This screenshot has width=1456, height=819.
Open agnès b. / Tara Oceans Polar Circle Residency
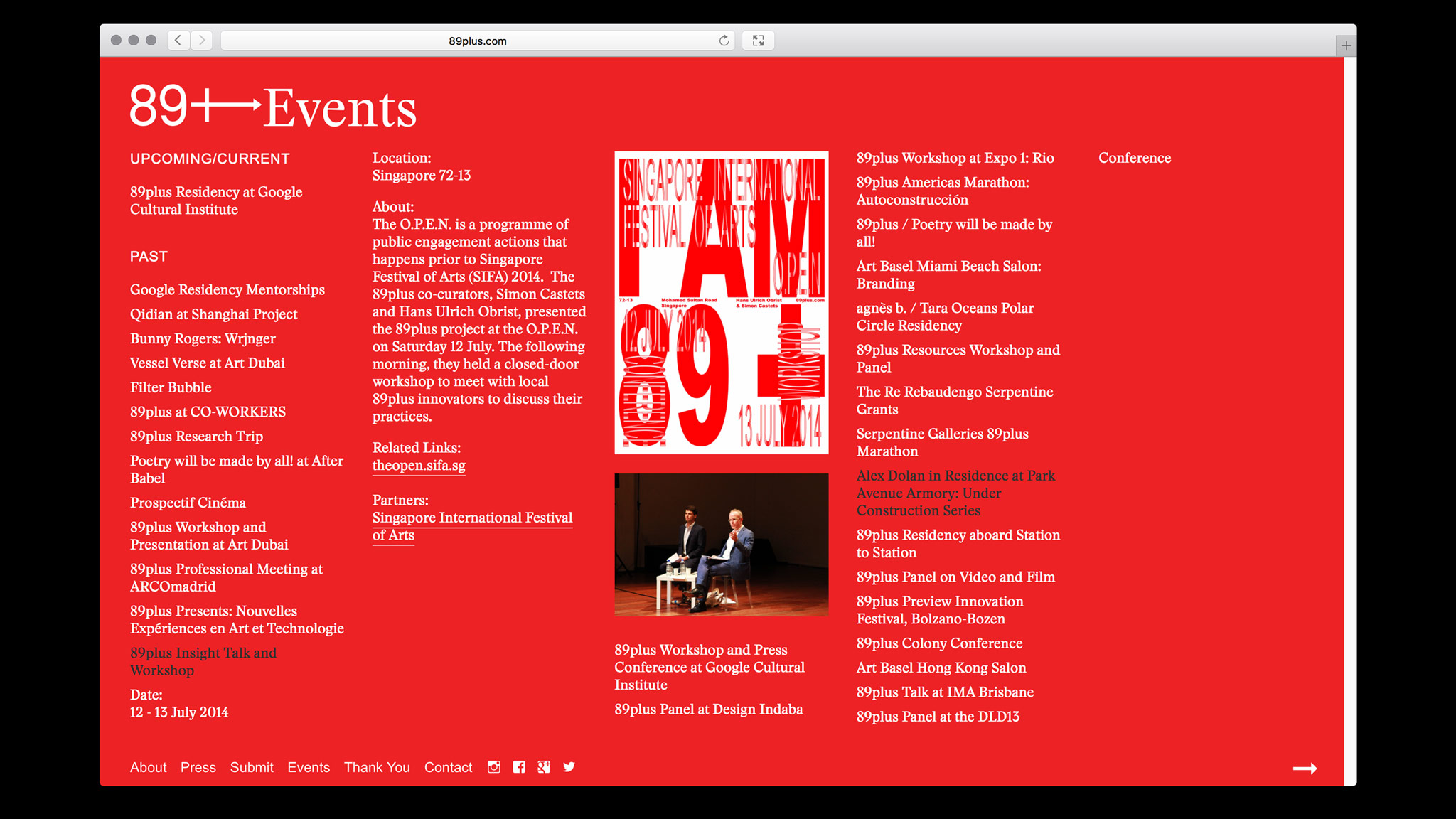[945, 316]
